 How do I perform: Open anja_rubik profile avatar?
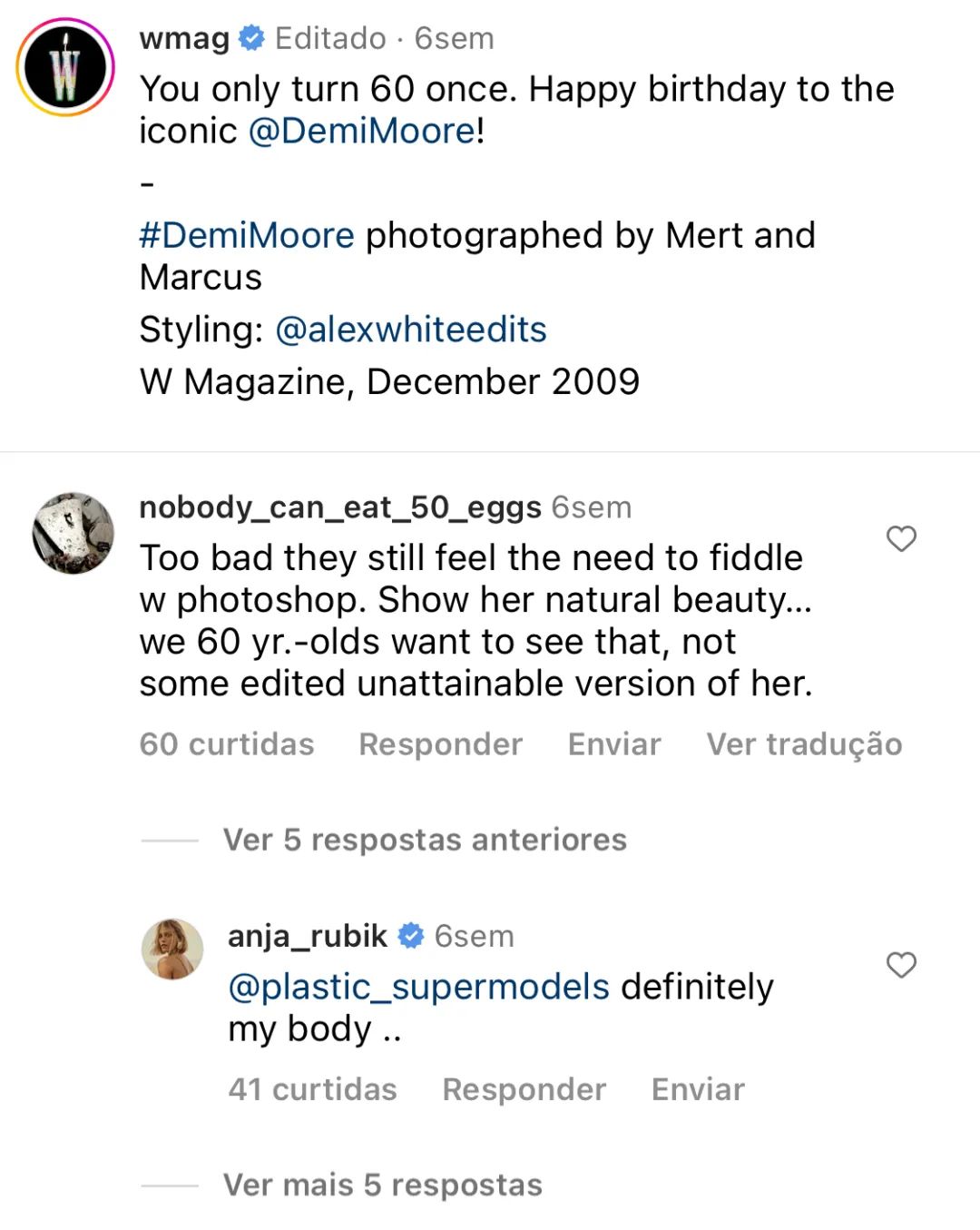click(172, 949)
